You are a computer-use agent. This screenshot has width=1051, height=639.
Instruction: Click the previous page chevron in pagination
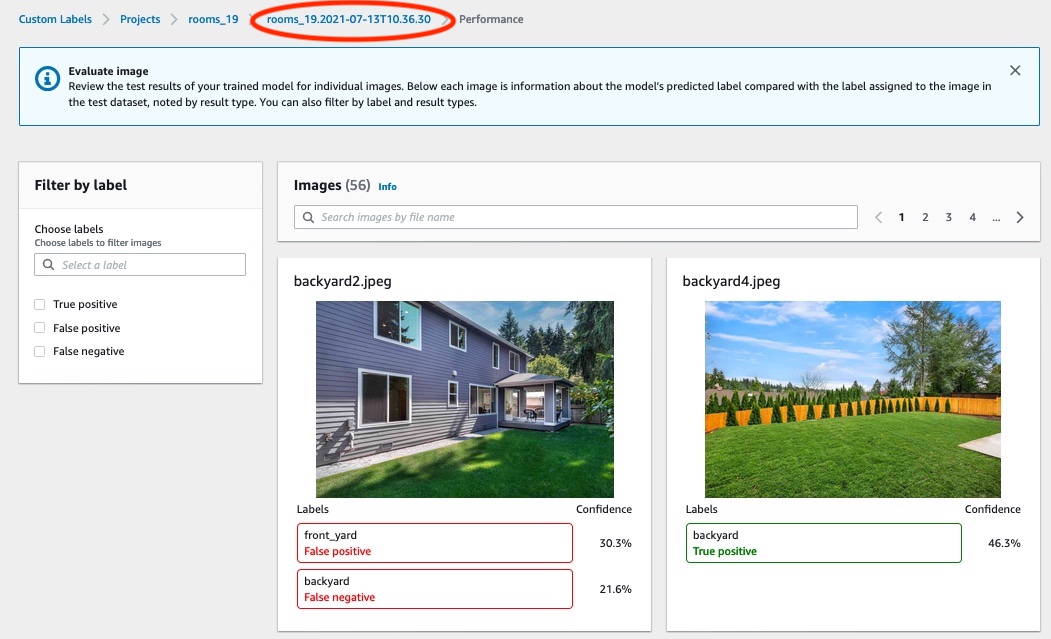[878, 216]
